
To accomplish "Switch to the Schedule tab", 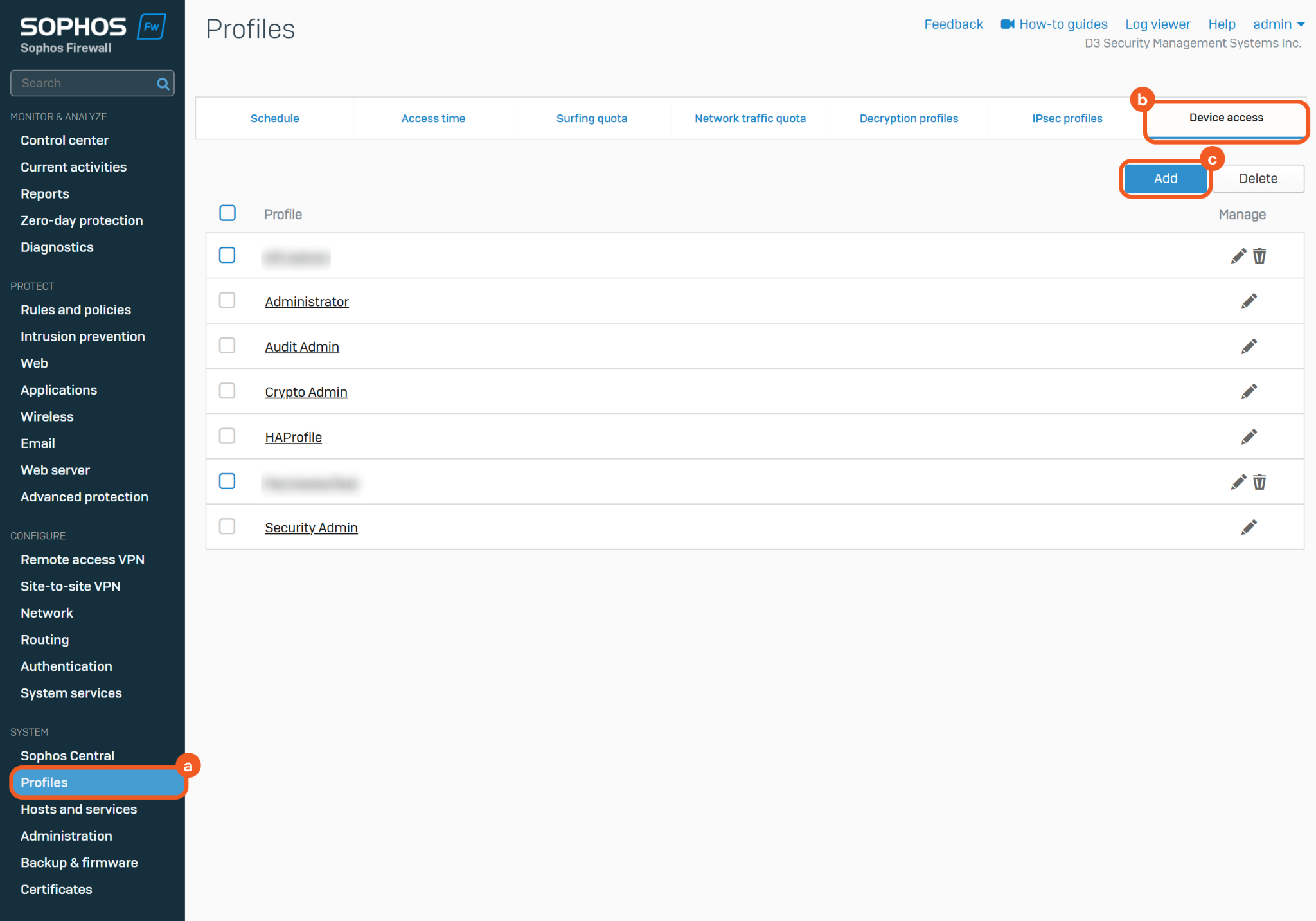I will (274, 118).
